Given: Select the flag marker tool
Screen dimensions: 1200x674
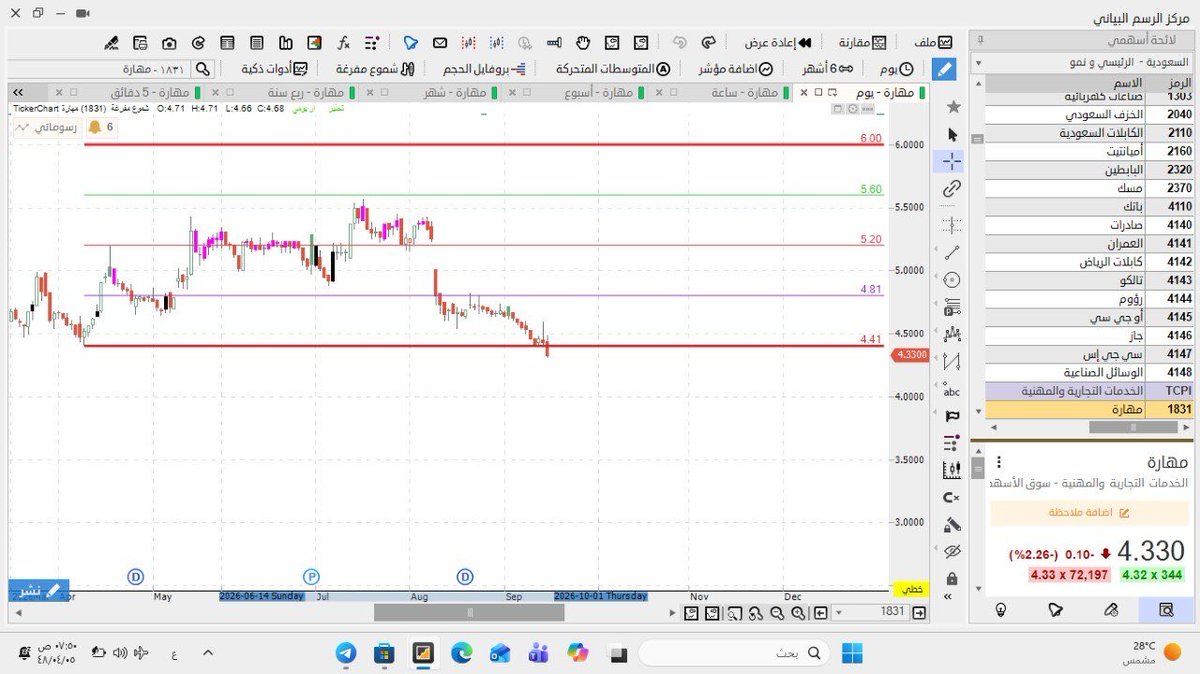Looking at the screenshot, I should tap(952, 415).
